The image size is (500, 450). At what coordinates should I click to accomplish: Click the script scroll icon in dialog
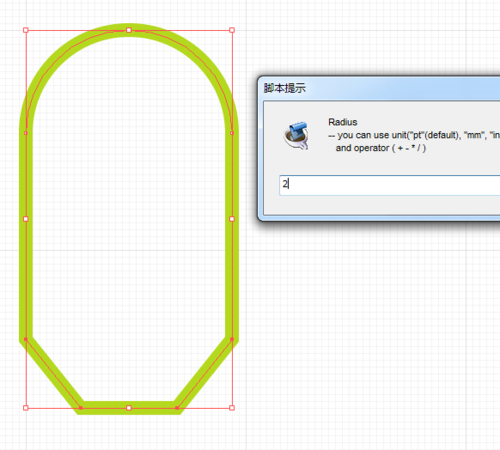coord(296,135)
